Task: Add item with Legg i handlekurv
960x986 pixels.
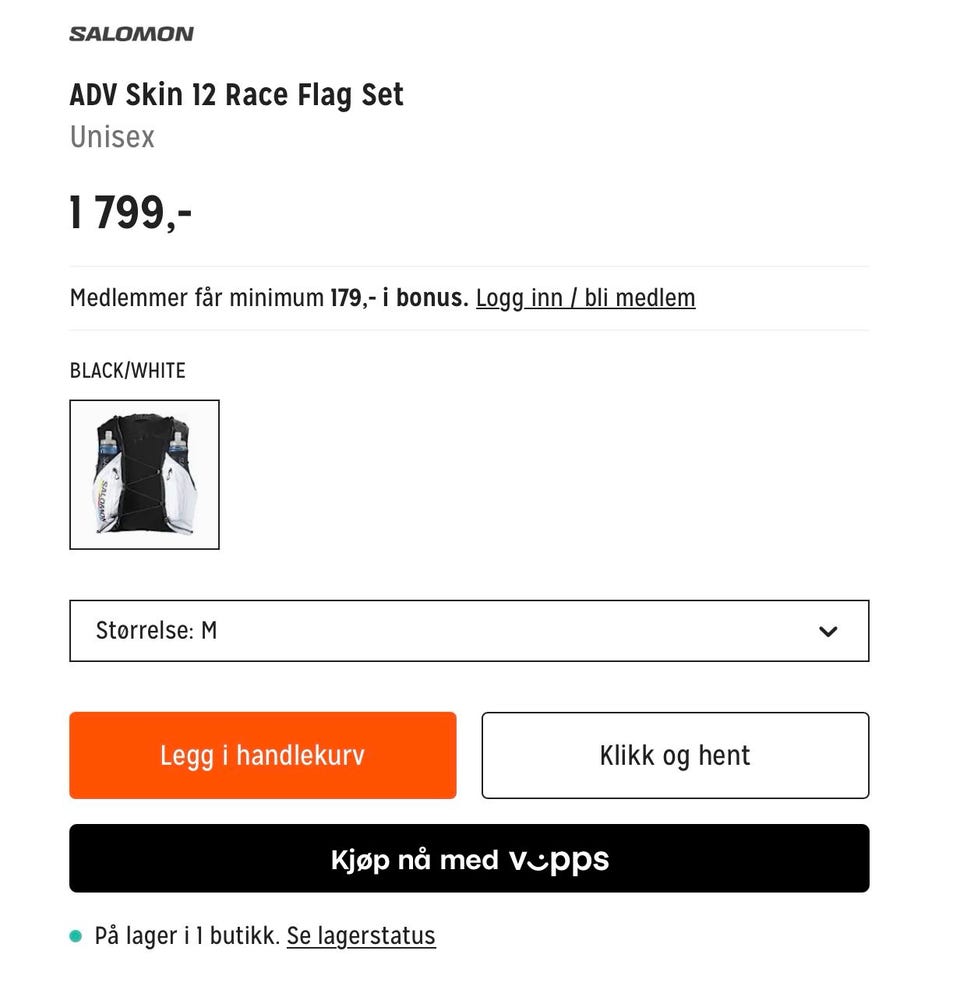Action: point(263,755)
